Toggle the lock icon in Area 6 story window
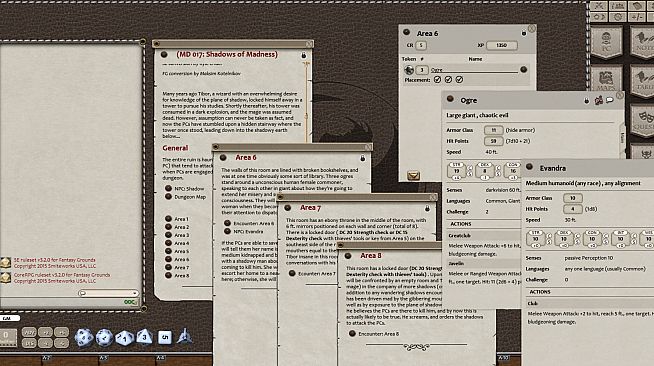Image resolution: width=654 pixels, height=366 pixels. click(362, 158)
